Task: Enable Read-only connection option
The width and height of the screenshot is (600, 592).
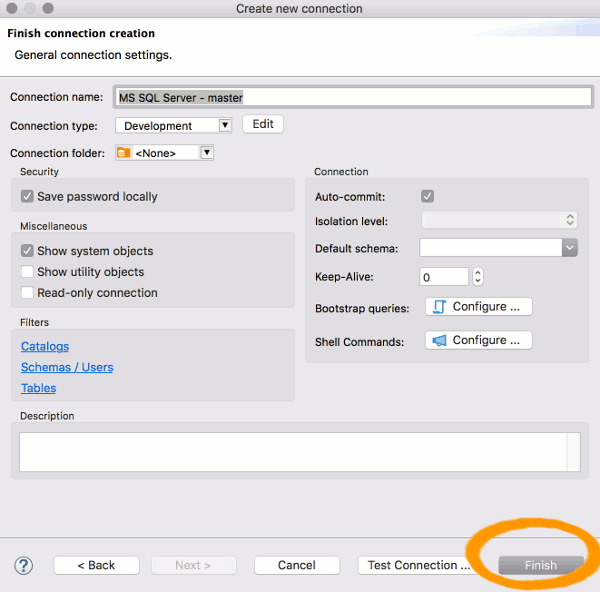Action: point(27,293)
